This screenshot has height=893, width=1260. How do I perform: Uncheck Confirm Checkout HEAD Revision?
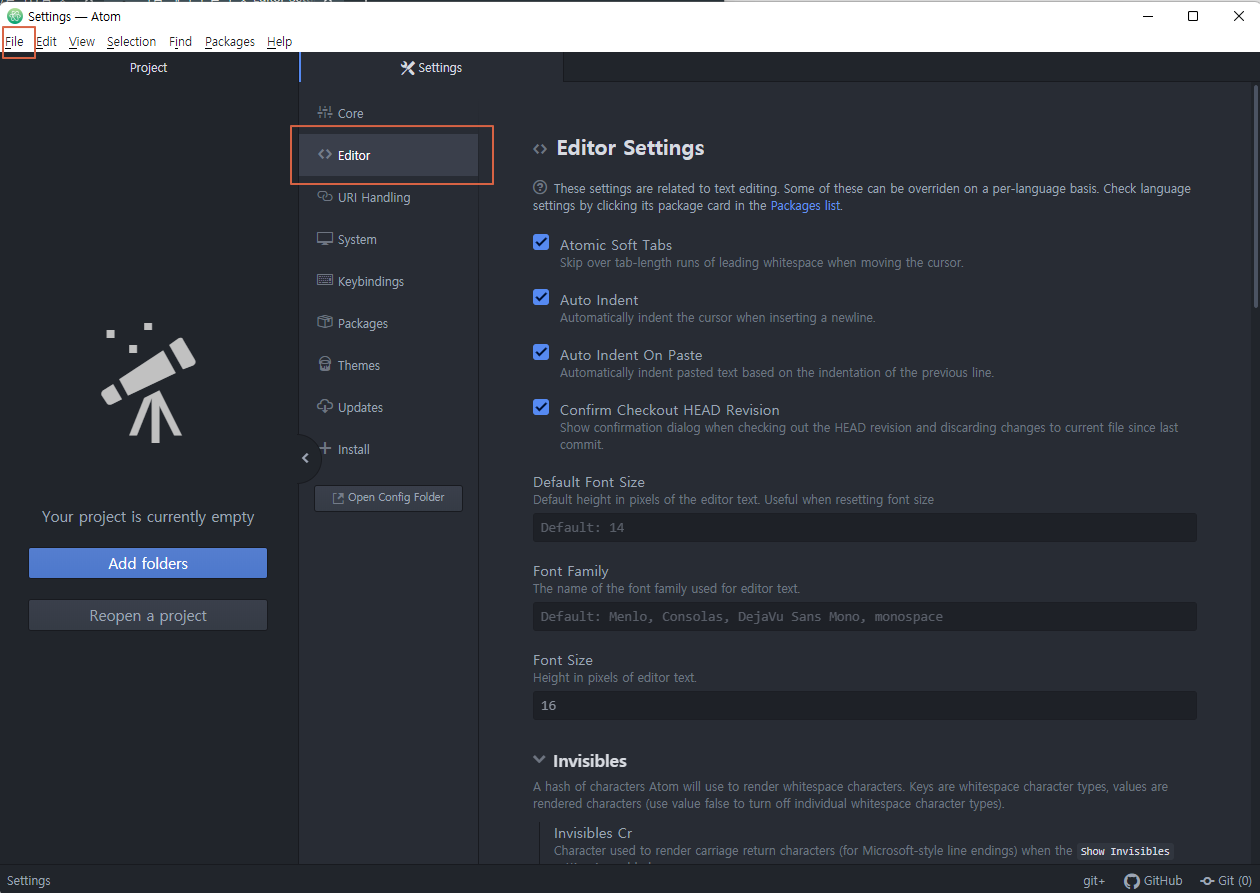[x=541, y=407]
